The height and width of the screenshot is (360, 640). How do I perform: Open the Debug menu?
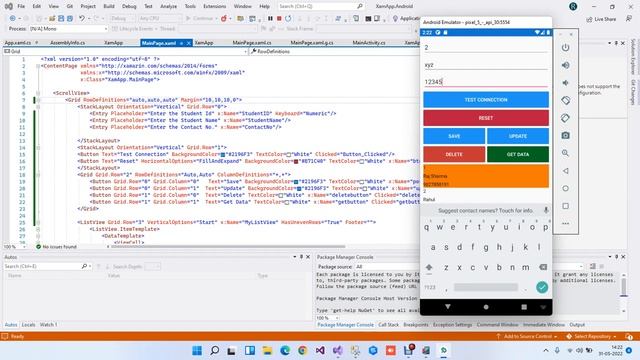[129, 7]
